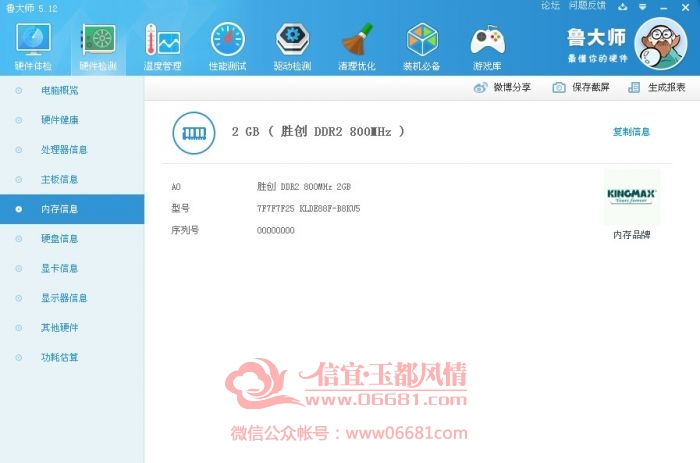
Task: Click the model value 7F7F7F25 KLDE88F-B8KU5
Action: 308,209
